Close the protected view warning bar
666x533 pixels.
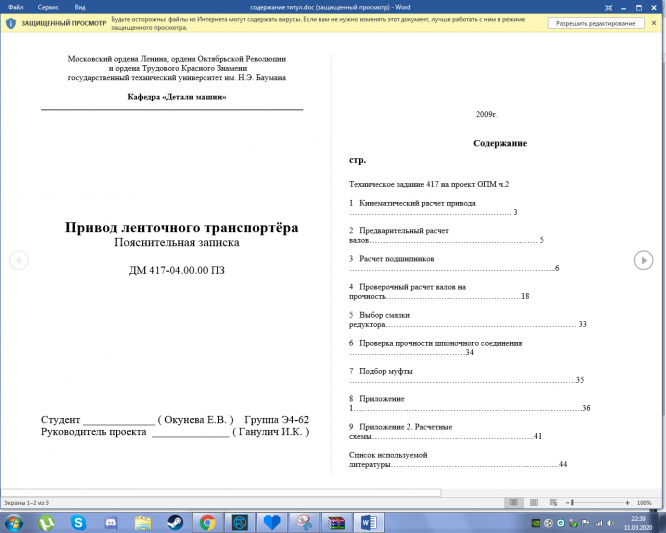[654, 23]
